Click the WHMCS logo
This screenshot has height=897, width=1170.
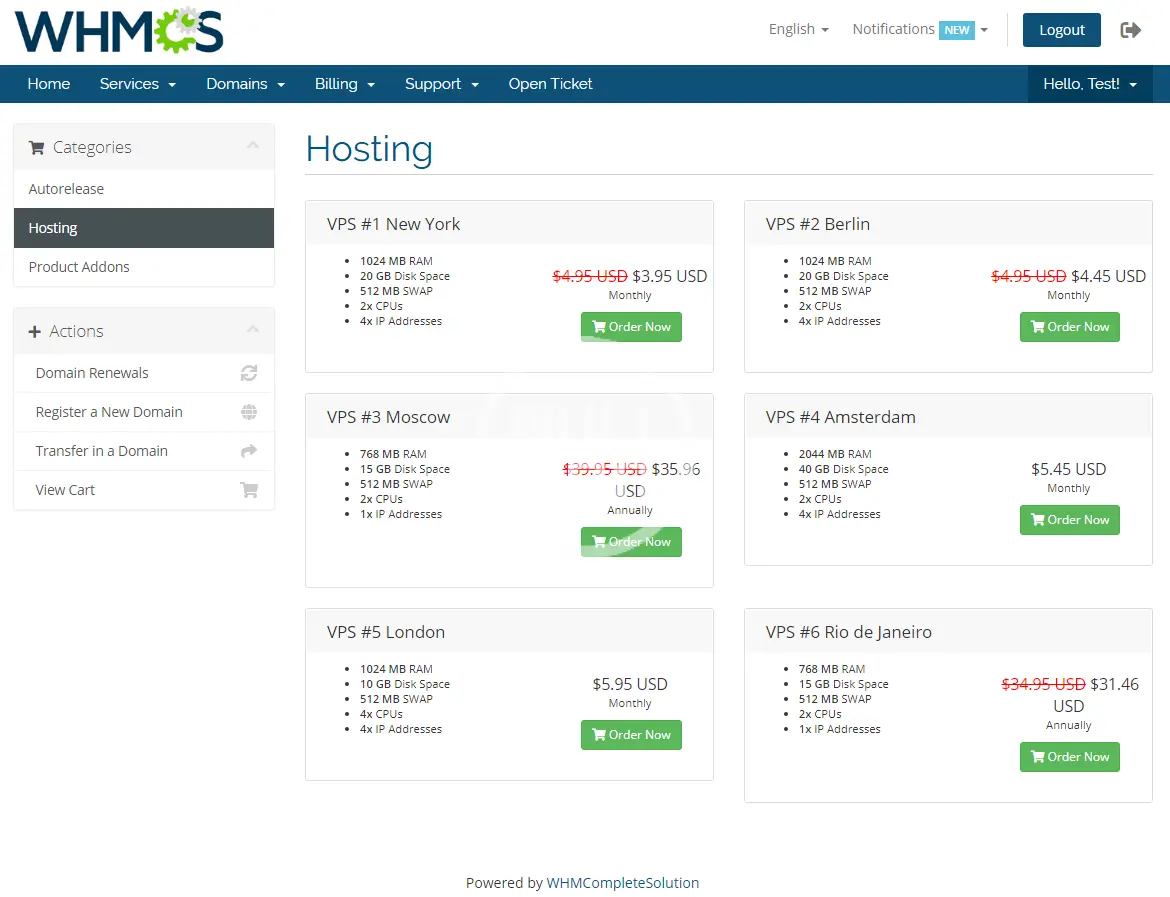(119, 30)
